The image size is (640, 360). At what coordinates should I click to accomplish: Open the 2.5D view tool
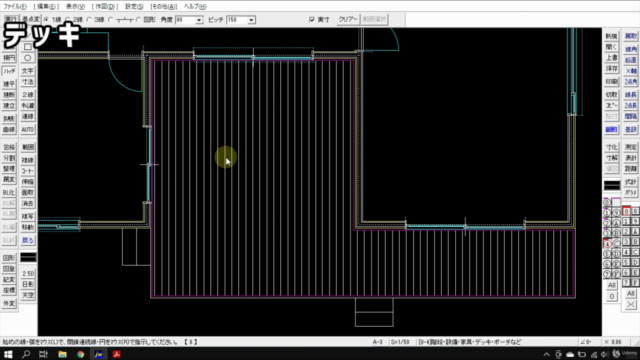[28, 273]
